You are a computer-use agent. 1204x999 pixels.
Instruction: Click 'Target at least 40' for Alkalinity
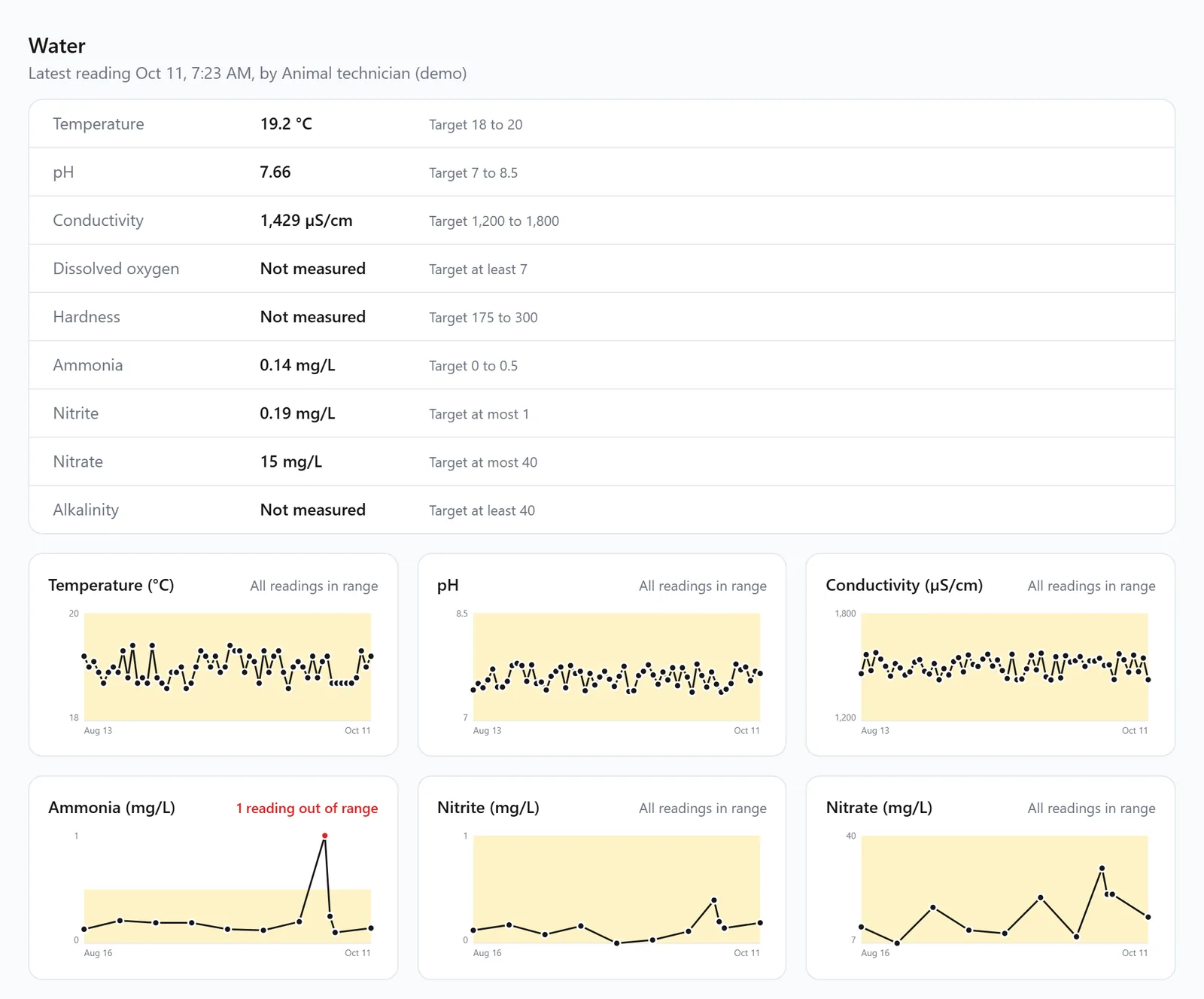point(482,510)
